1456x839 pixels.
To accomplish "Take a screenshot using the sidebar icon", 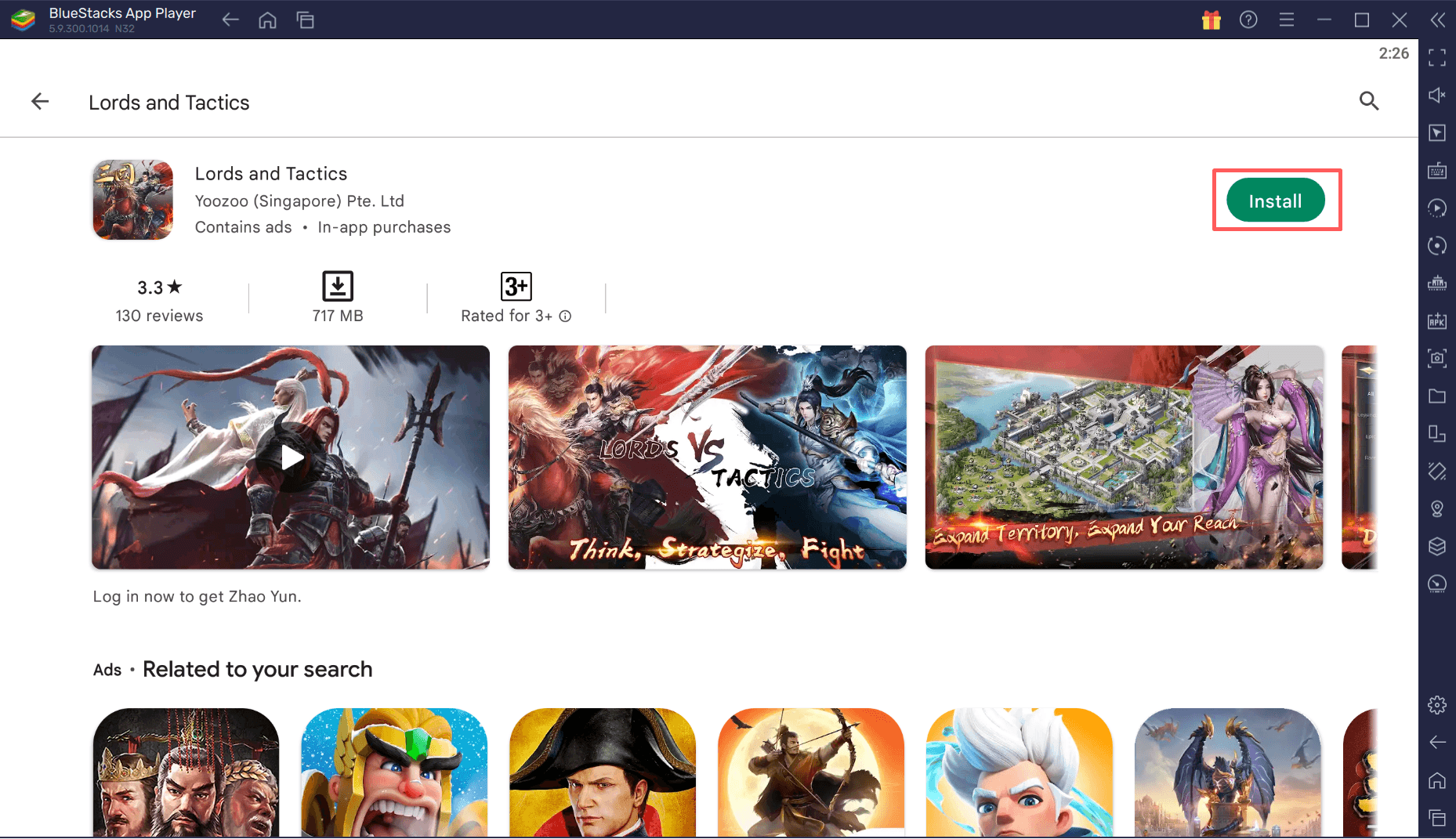I will tap(1437, 358).
